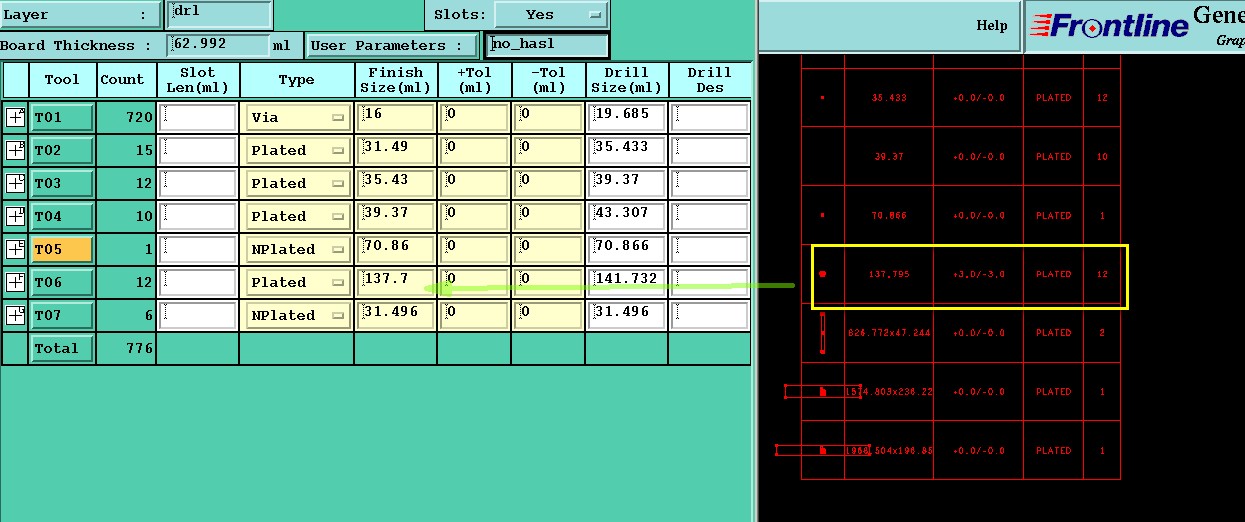Screen dimensions: 1245x522
Task: Click T01 slot length field
Action: click(x=198, y=117)
